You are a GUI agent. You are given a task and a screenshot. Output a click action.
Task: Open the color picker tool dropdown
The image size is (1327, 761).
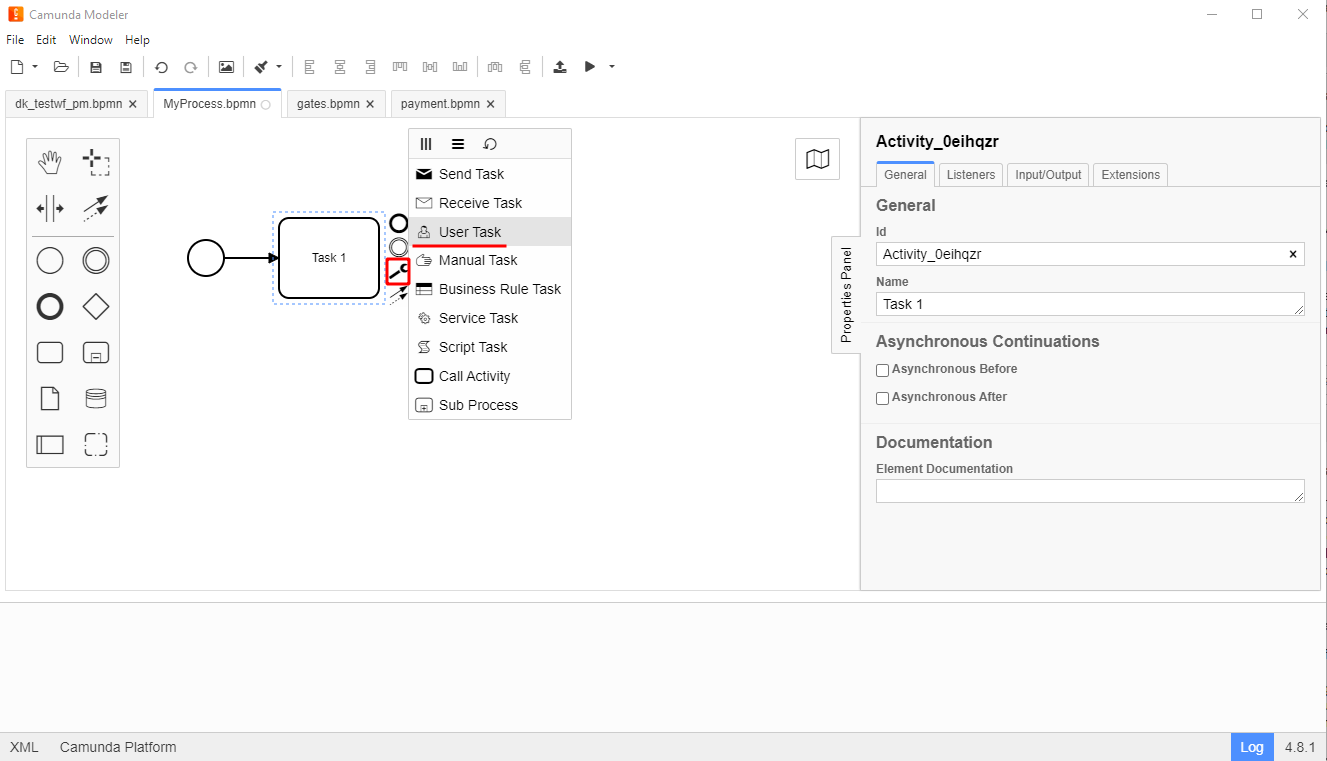(279, 67)
